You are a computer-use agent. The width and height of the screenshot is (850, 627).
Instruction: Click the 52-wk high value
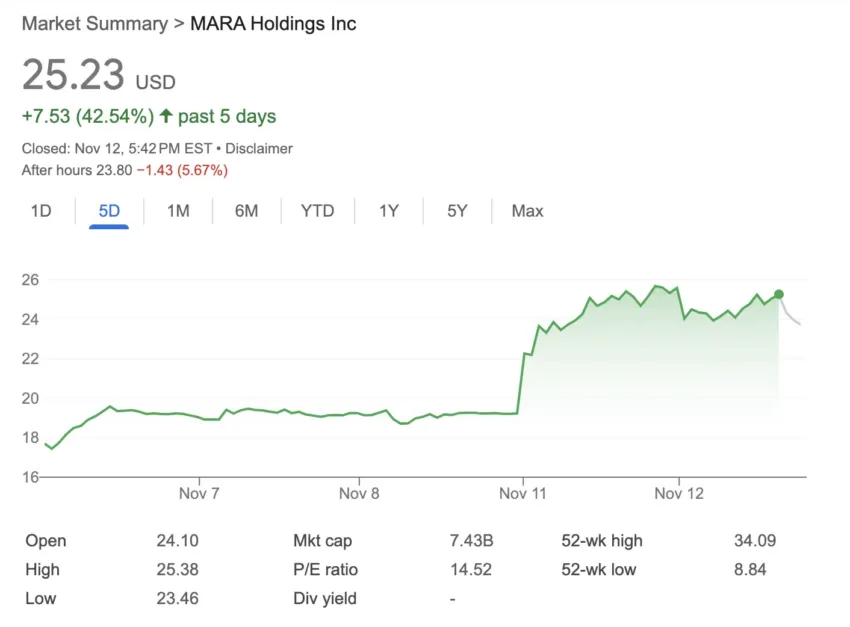tap(754, 541)
